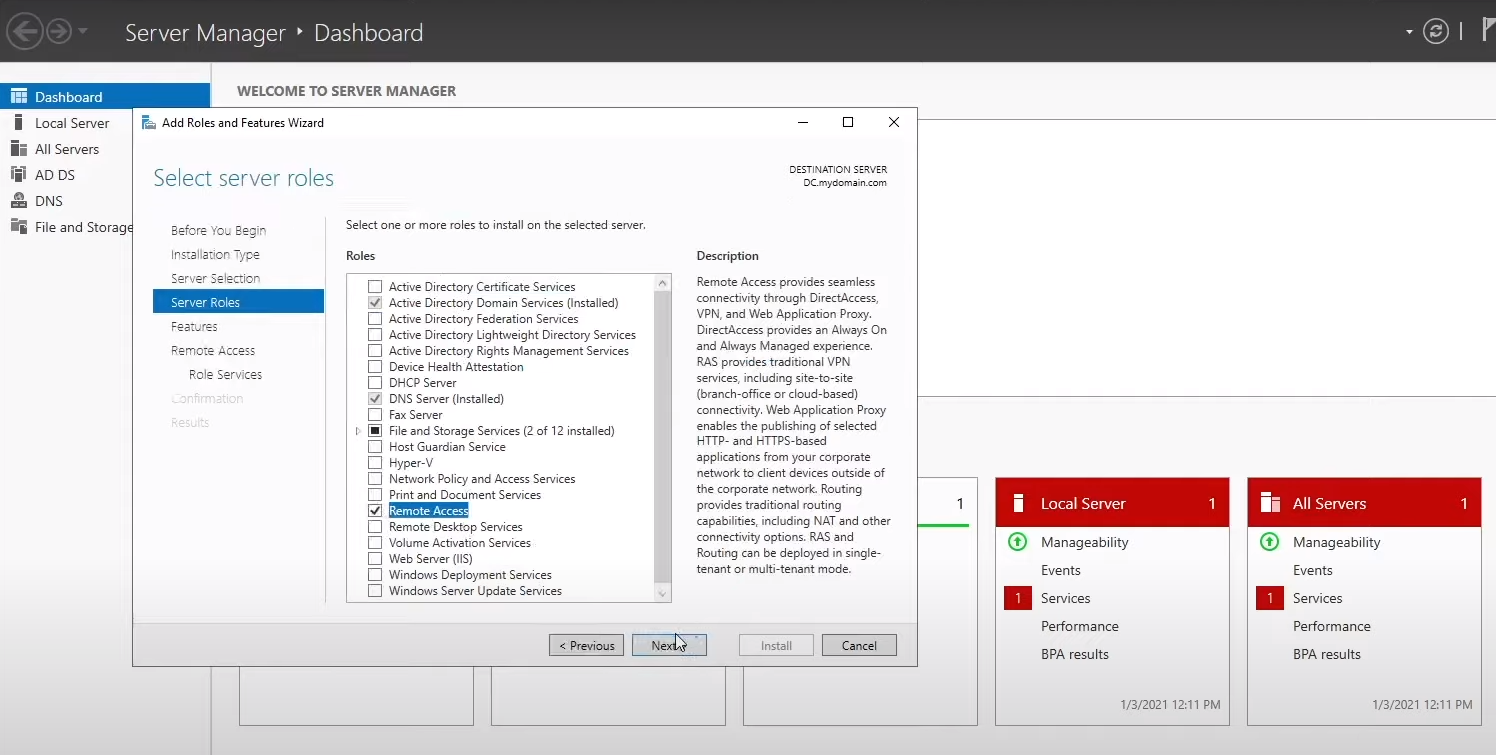Click the Cancel button in wizard
1496x755 pixels.
tap(859, 645)
